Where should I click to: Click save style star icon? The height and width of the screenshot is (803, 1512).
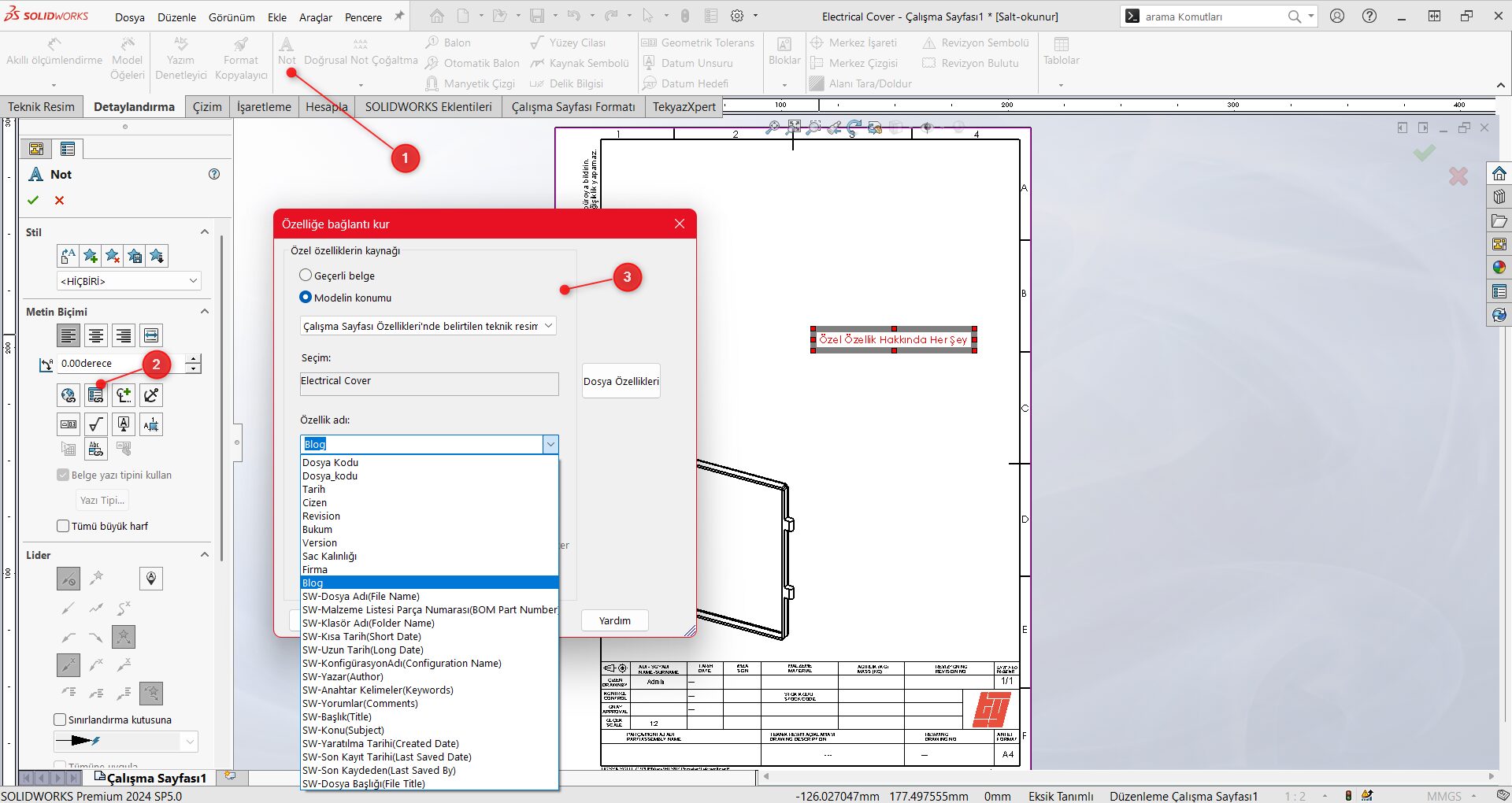[x=135, y=256]
